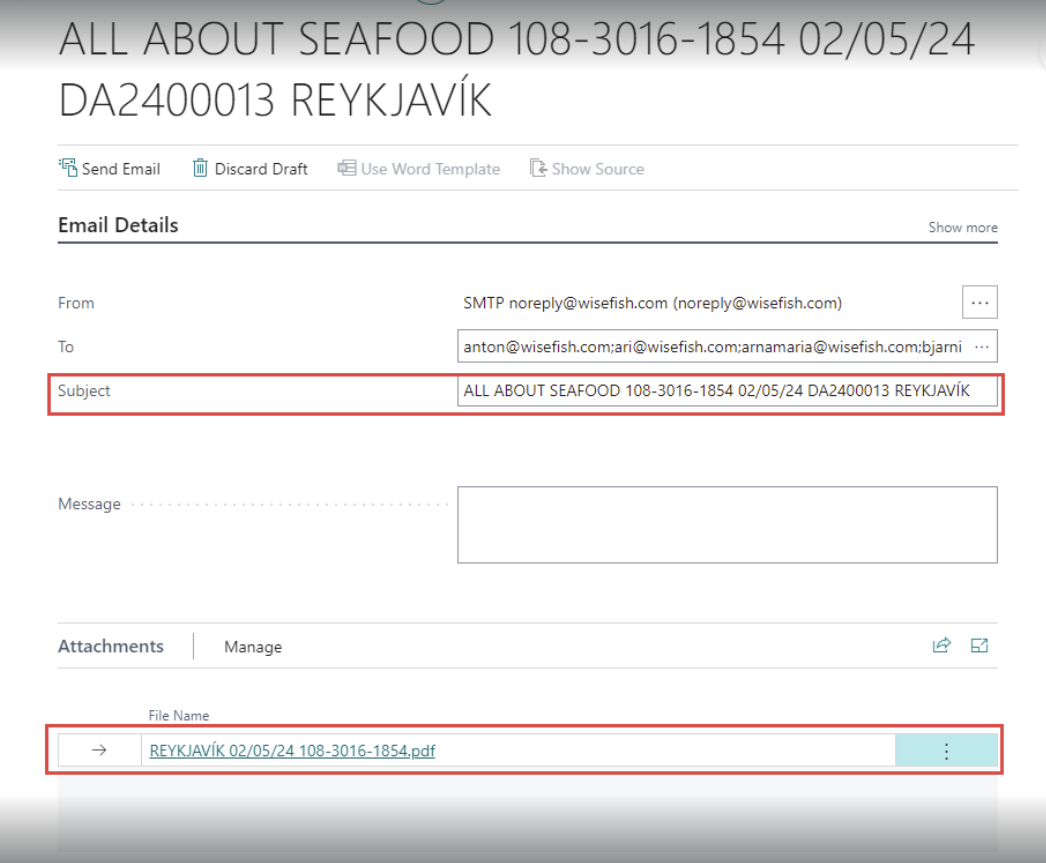The height and width of the screenshot is (863, 1046).
Task: Collapse the Email Details section heading
Action: (x=118, y=225)
